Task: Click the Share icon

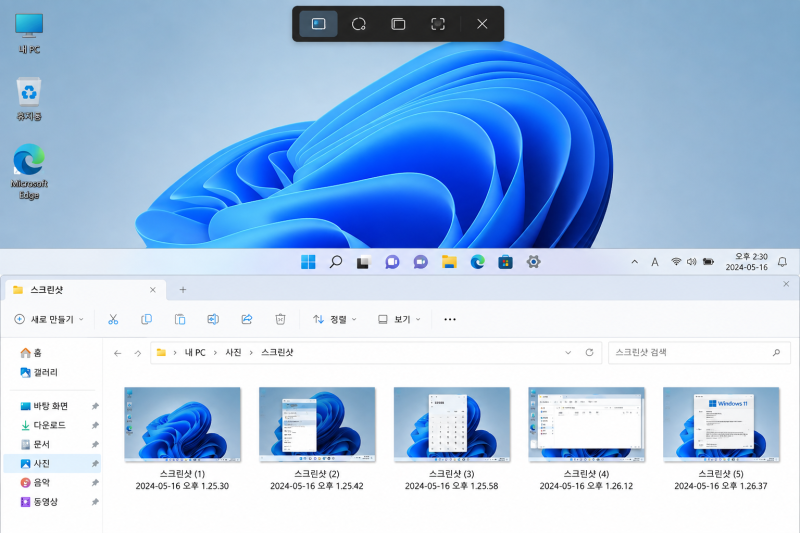Action: pos(247,319)
